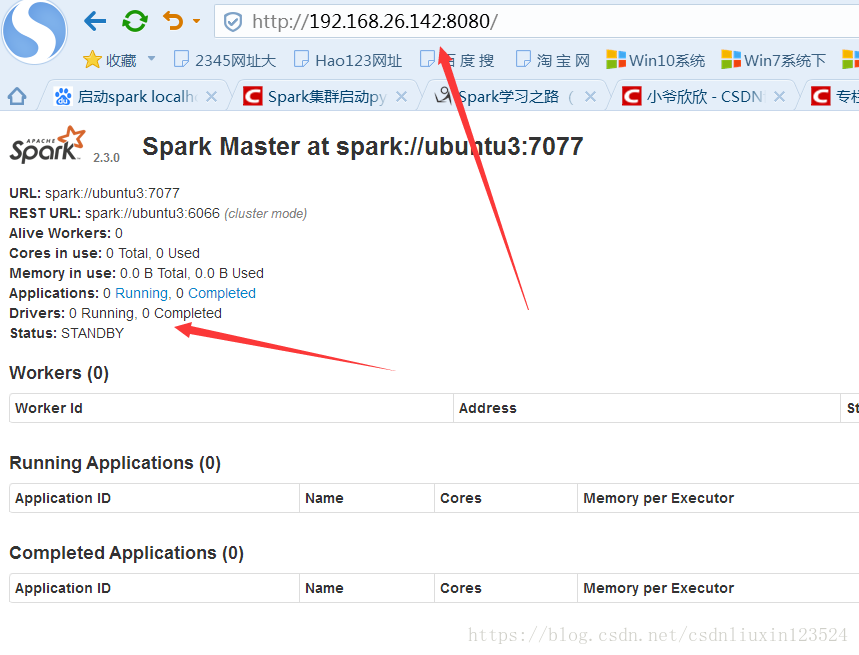This screenshot has width=859, height=655.
Task: Click the CSDN icon on 小爷欣欣 tab
Action: tap(632, 97)
